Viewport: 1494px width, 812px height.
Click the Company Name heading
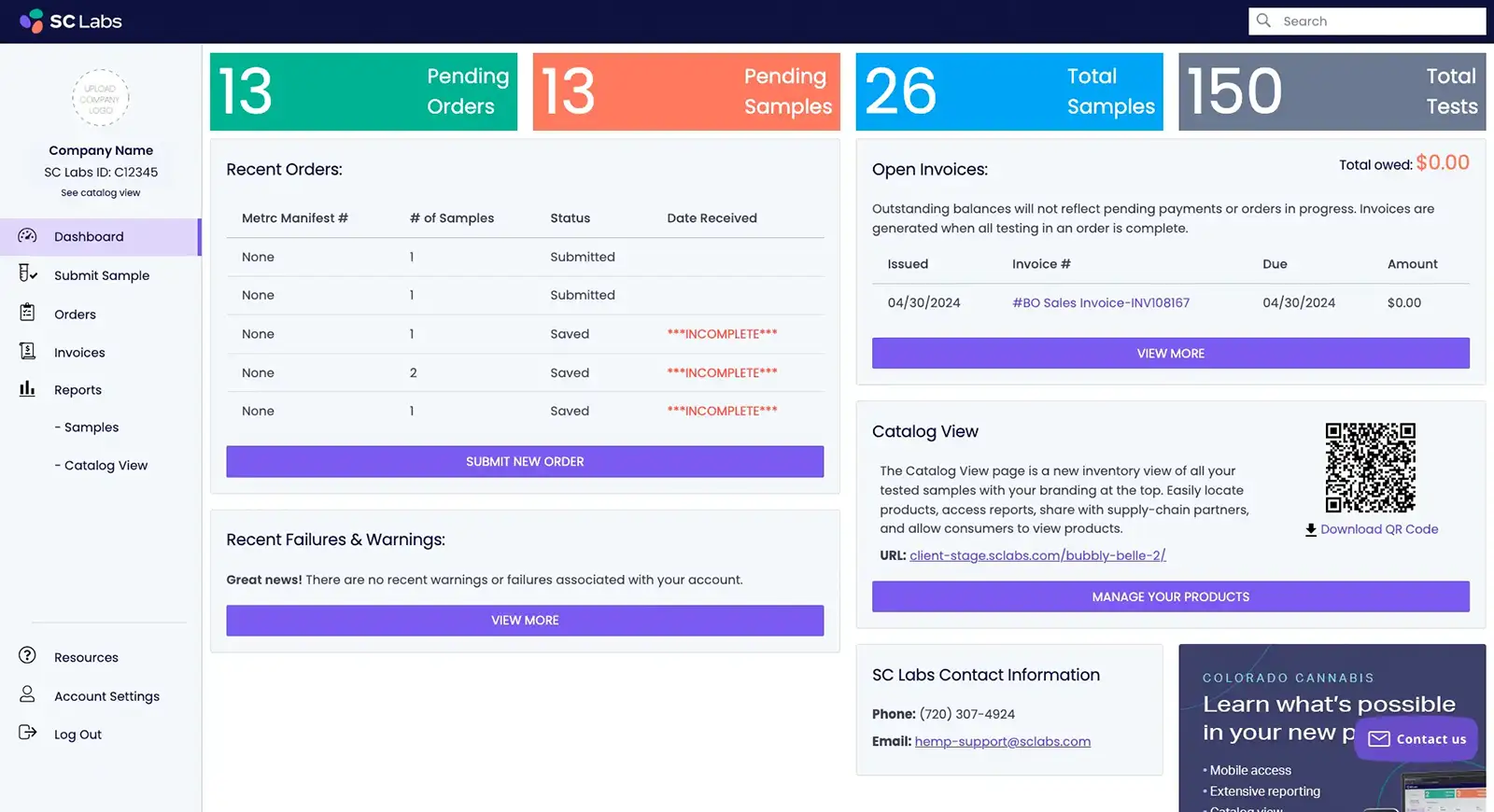(101, 150)
